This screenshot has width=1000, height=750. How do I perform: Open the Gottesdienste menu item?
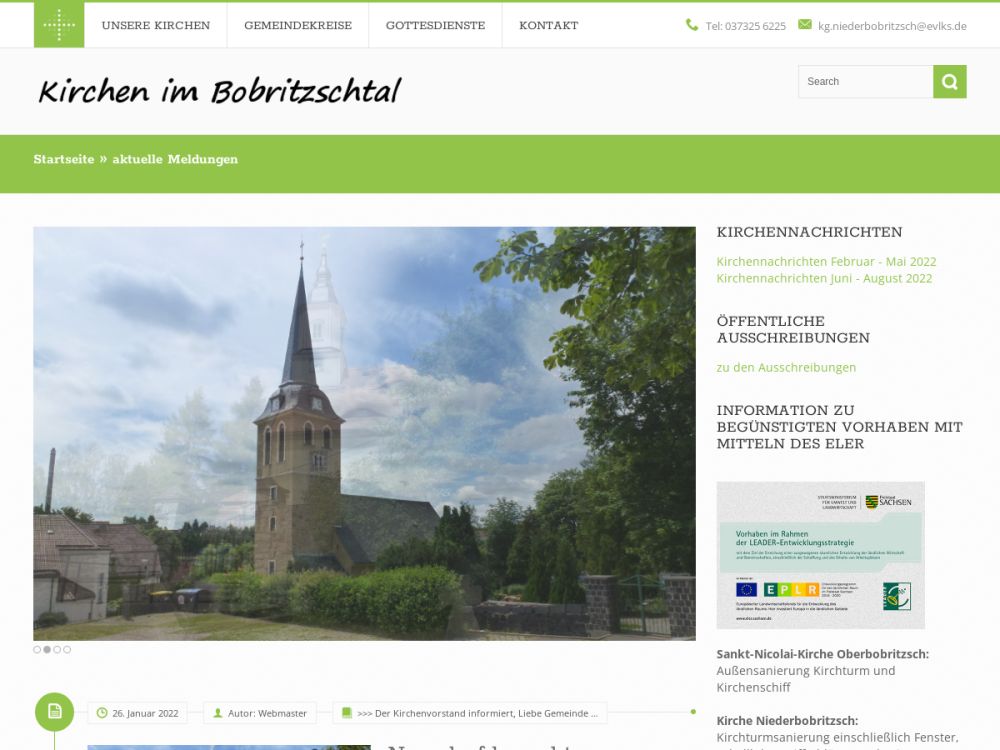click(435, 26)
